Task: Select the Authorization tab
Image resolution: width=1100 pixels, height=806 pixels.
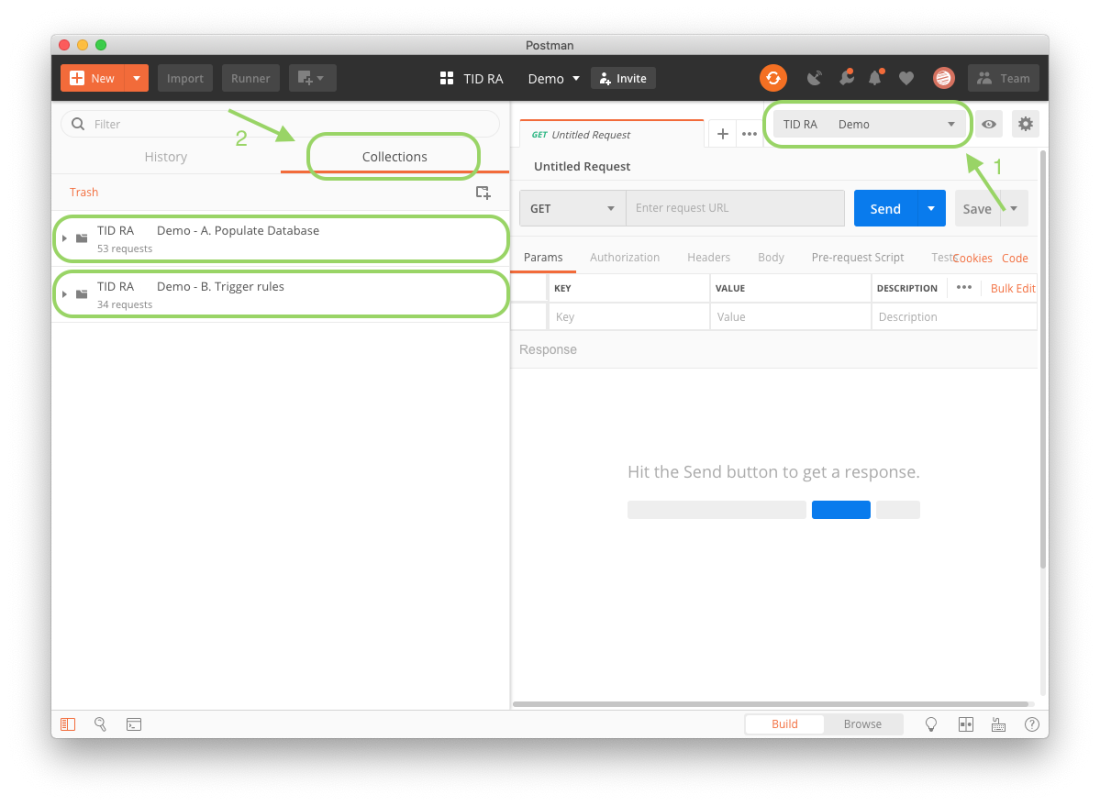Action: tap(624, 257)
